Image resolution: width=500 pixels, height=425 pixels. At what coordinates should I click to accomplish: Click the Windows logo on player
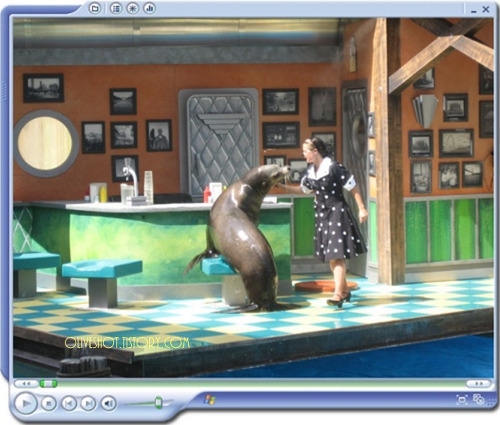click(210, 400)
